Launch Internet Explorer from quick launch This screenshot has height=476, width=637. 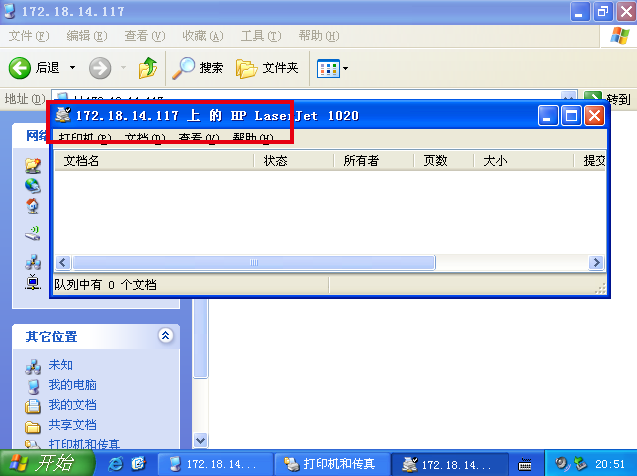pyautogui.click(x=115, y=463)
